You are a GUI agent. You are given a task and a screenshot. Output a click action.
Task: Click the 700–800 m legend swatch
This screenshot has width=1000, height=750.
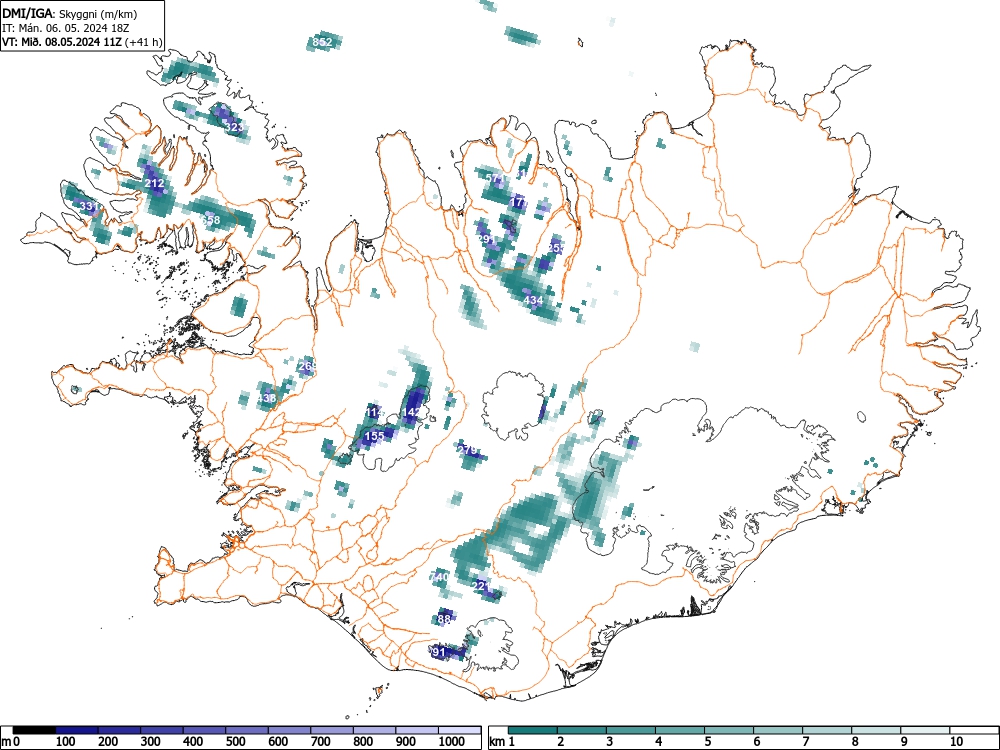click(332, 730)
